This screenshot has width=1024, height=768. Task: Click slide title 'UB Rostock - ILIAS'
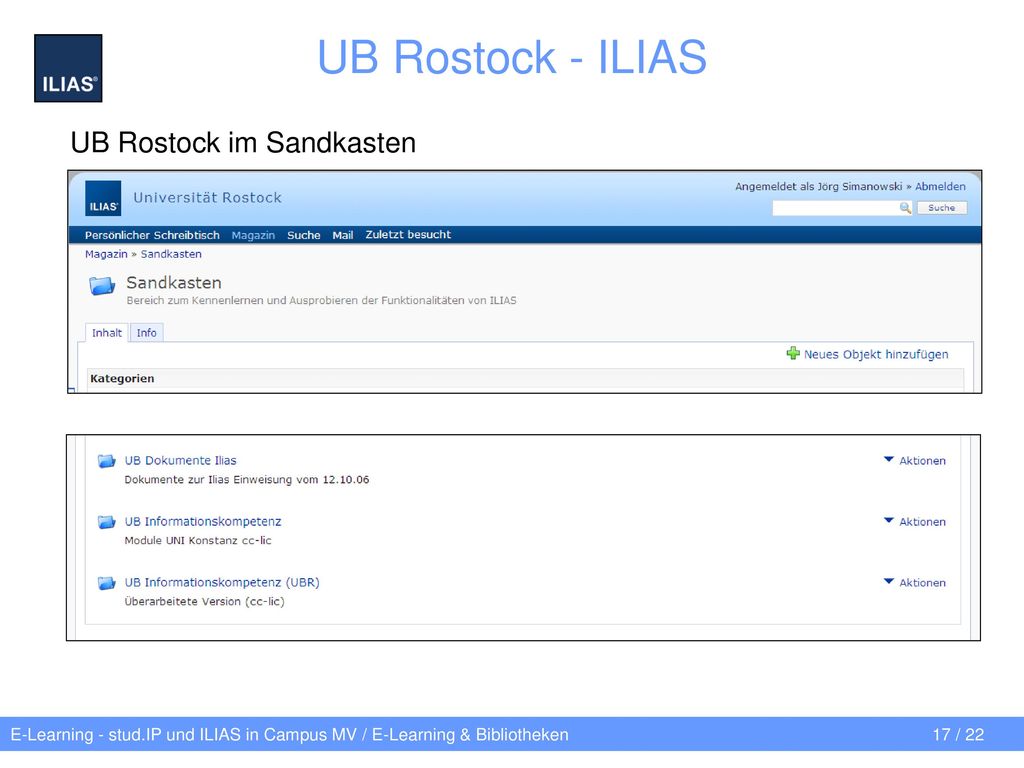pyautogui.click(x=512, y=57)
